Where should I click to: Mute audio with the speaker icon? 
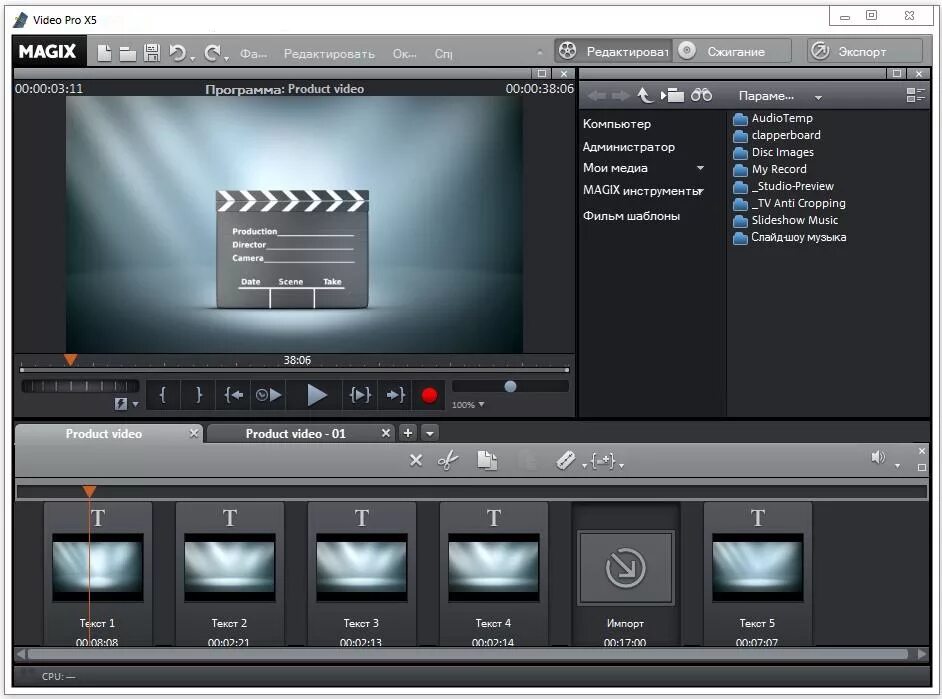click(x=877, y=457)
